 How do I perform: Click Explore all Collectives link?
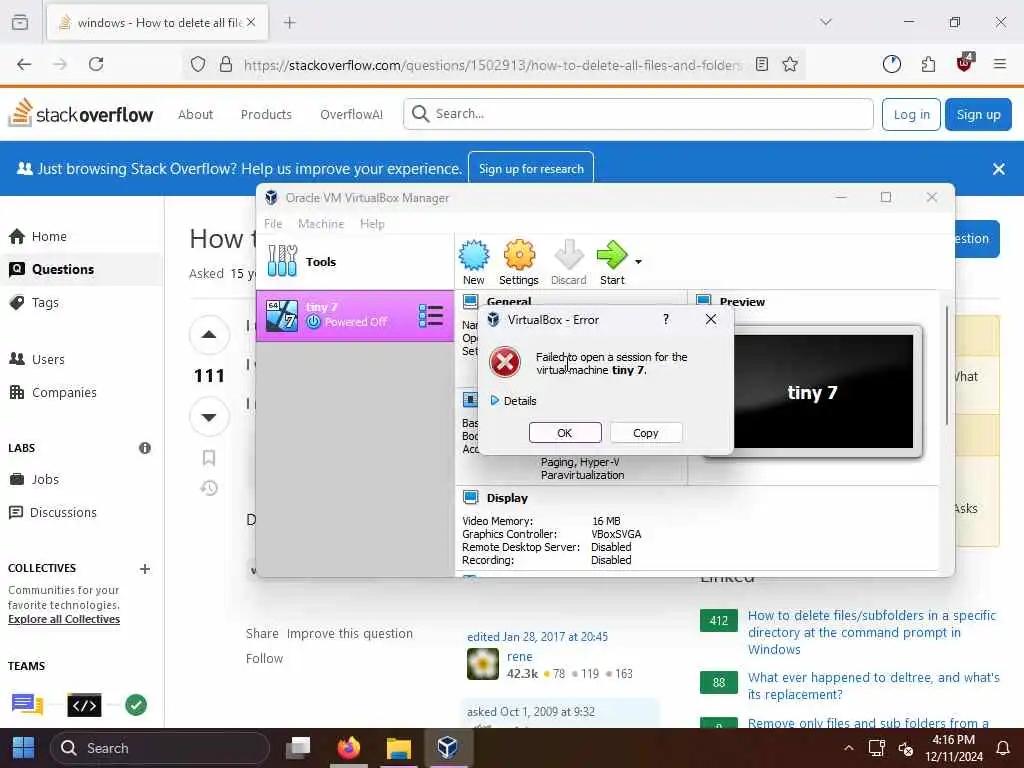pos(64,619)
